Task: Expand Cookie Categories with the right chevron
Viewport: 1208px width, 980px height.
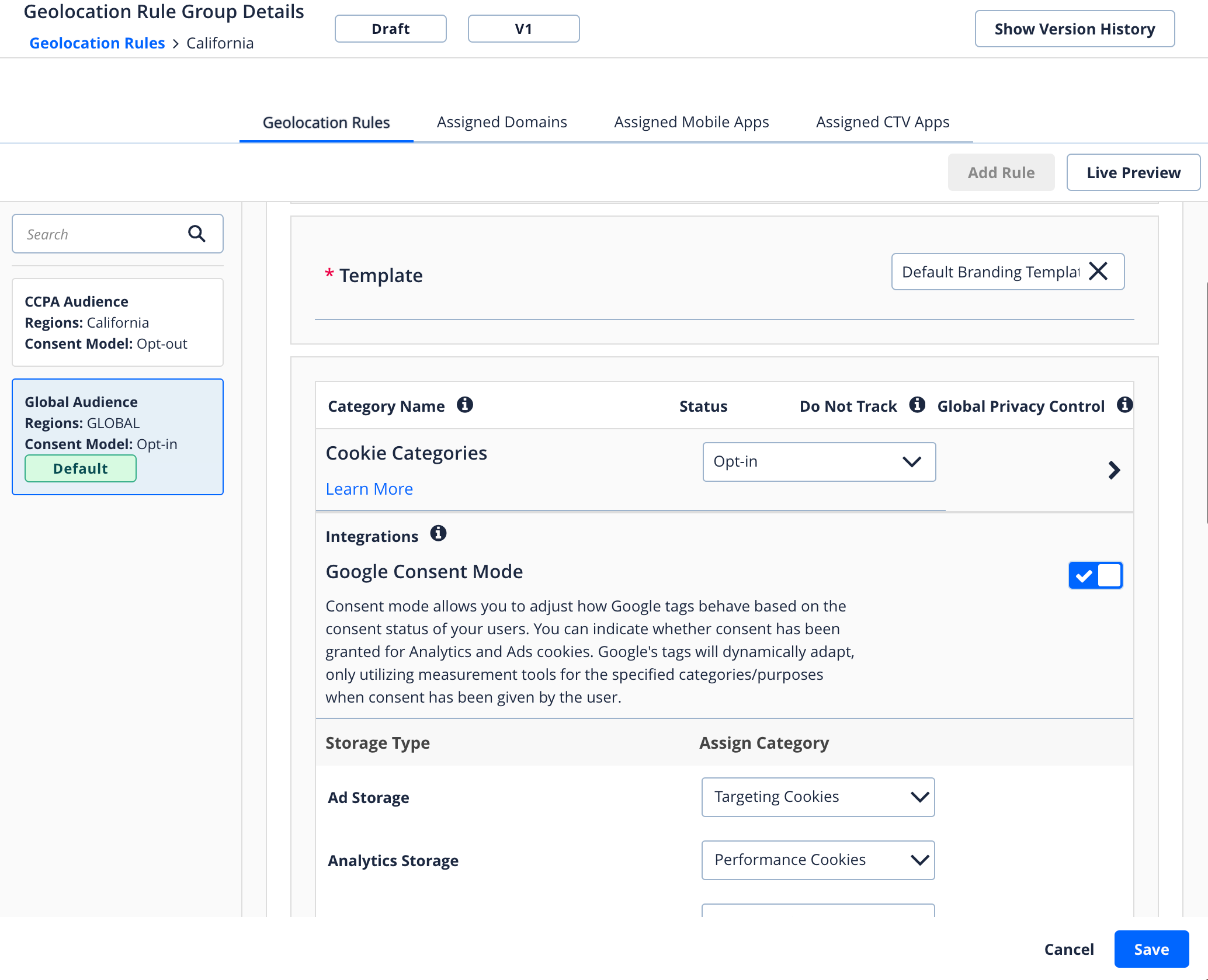Action: [x=1114, y=470]
